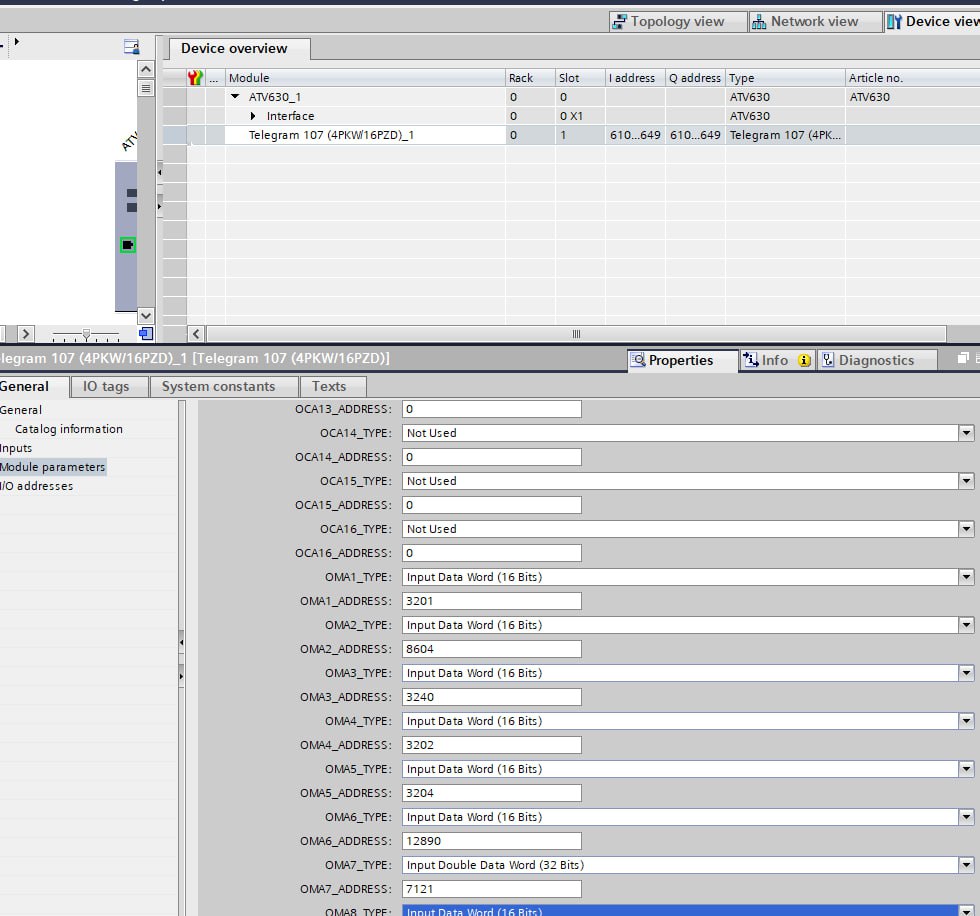Open the OMA1_TYPE dropdown
Screen dimensions: 980x916
966,577
